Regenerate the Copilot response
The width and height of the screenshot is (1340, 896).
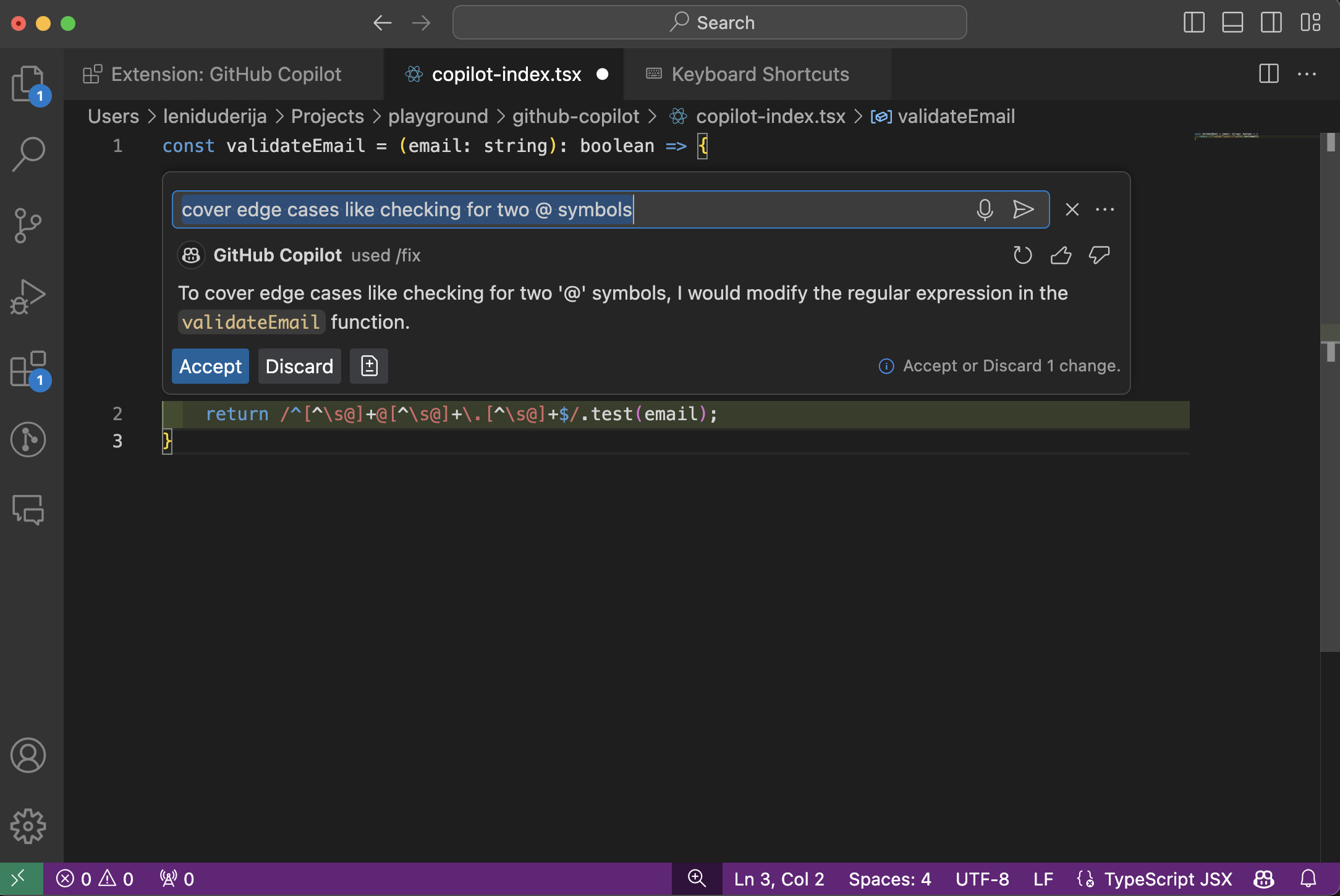(1022, 255)
